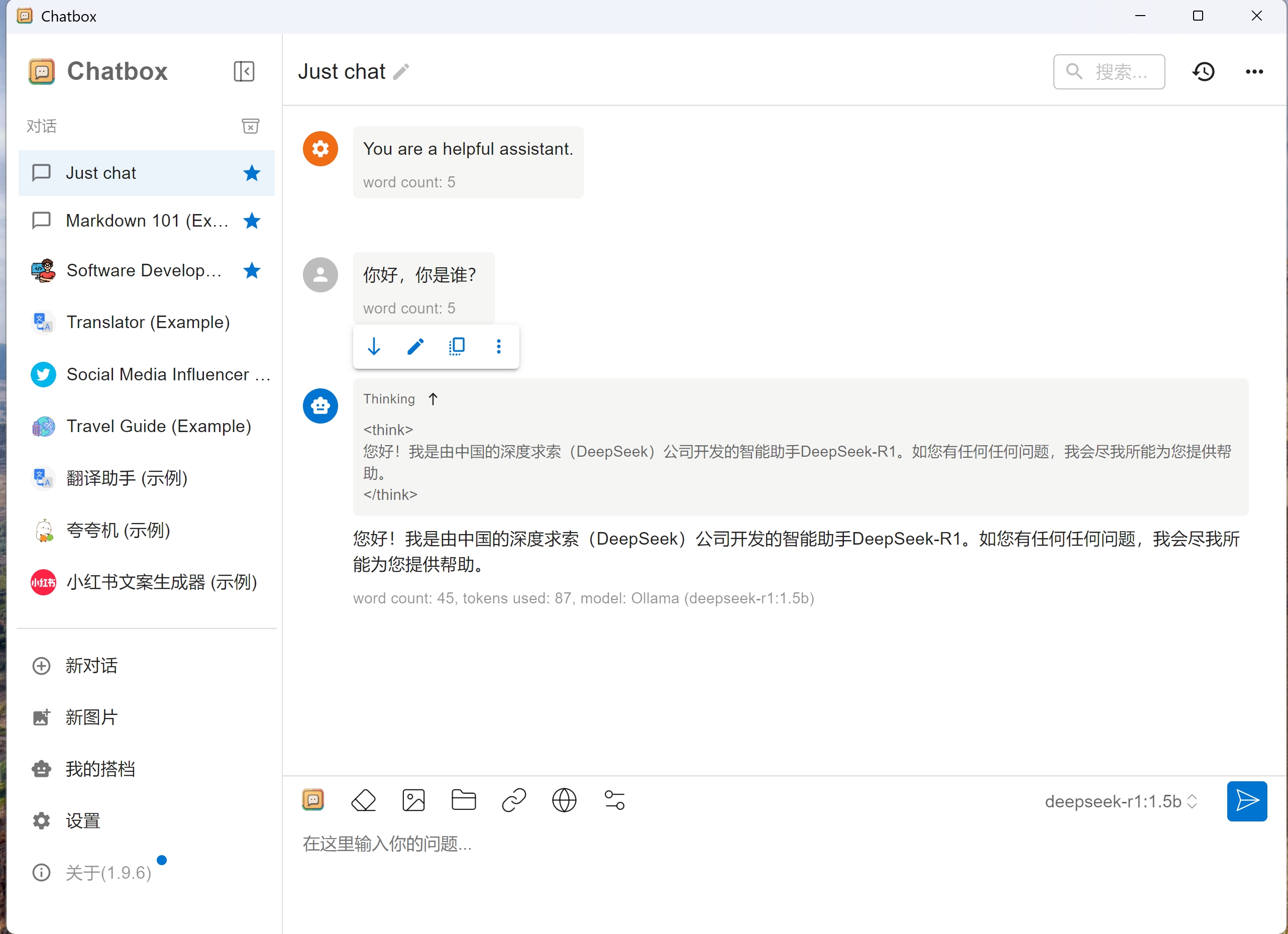
Task: Collapse the sidebar panel icon
Action: [x=244, y=71]
